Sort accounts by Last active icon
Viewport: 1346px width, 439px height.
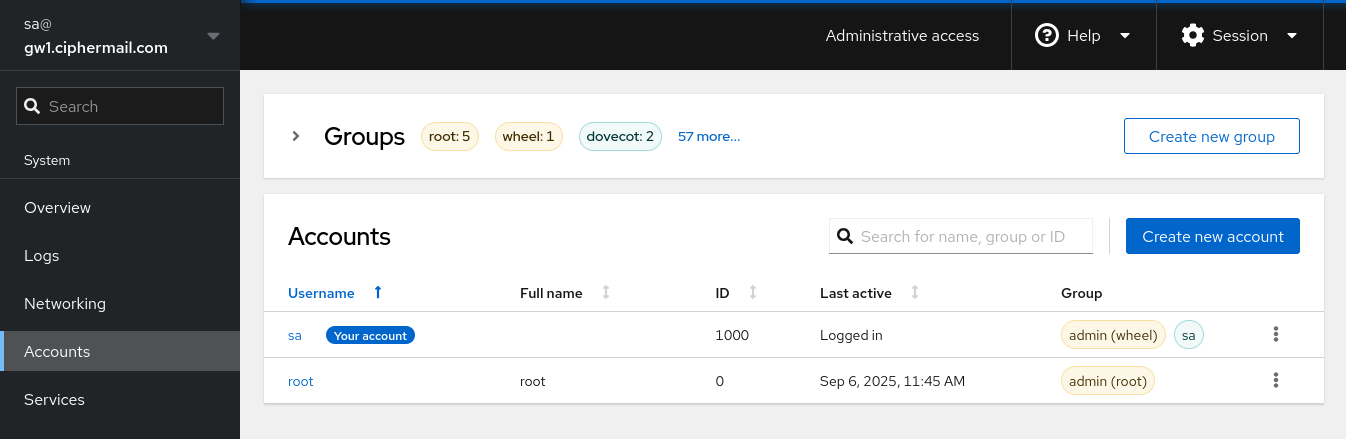914,293
